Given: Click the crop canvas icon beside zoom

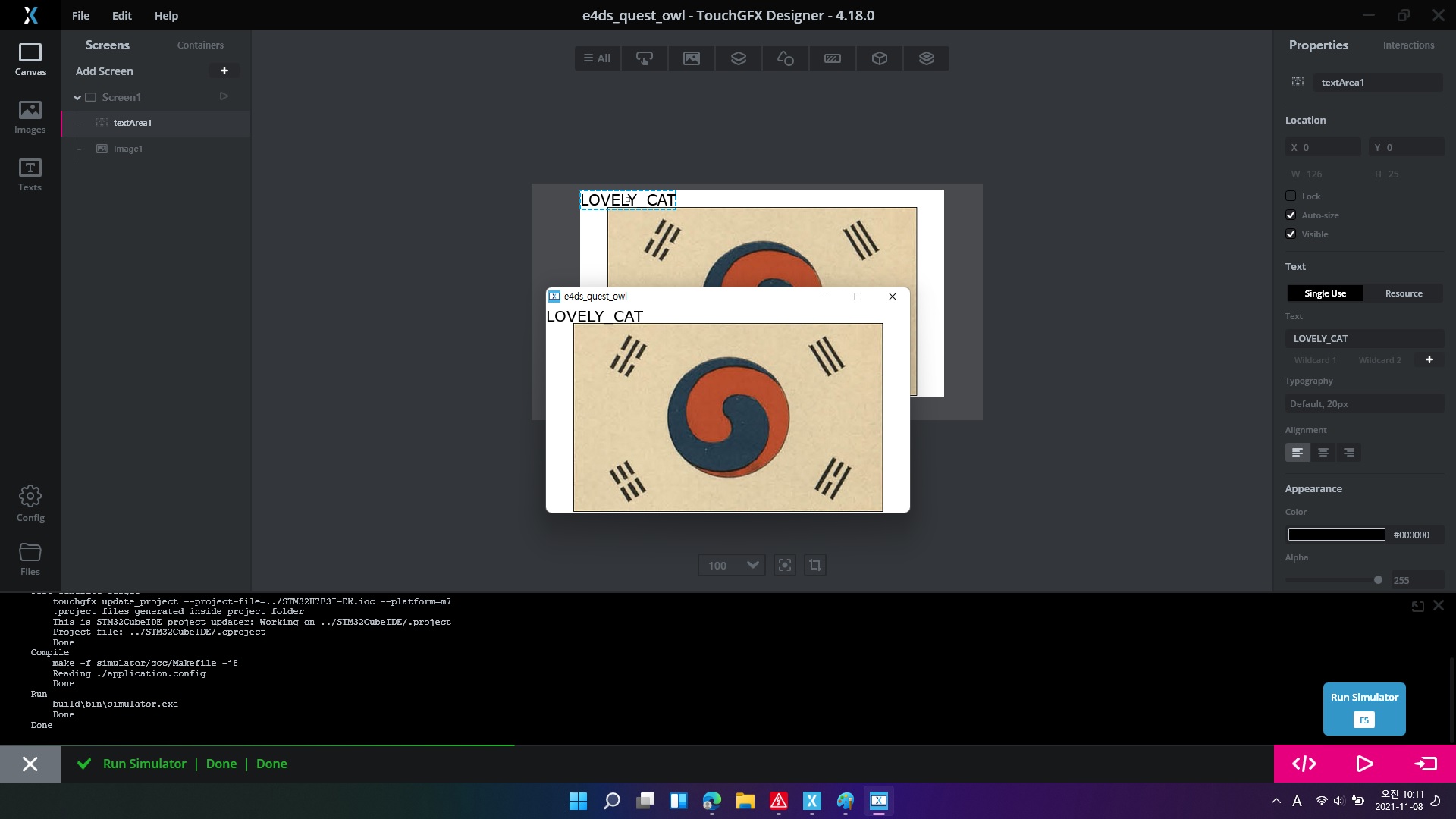Looking at the screenshot, I should pyautogui.click(x=815, y=565).
